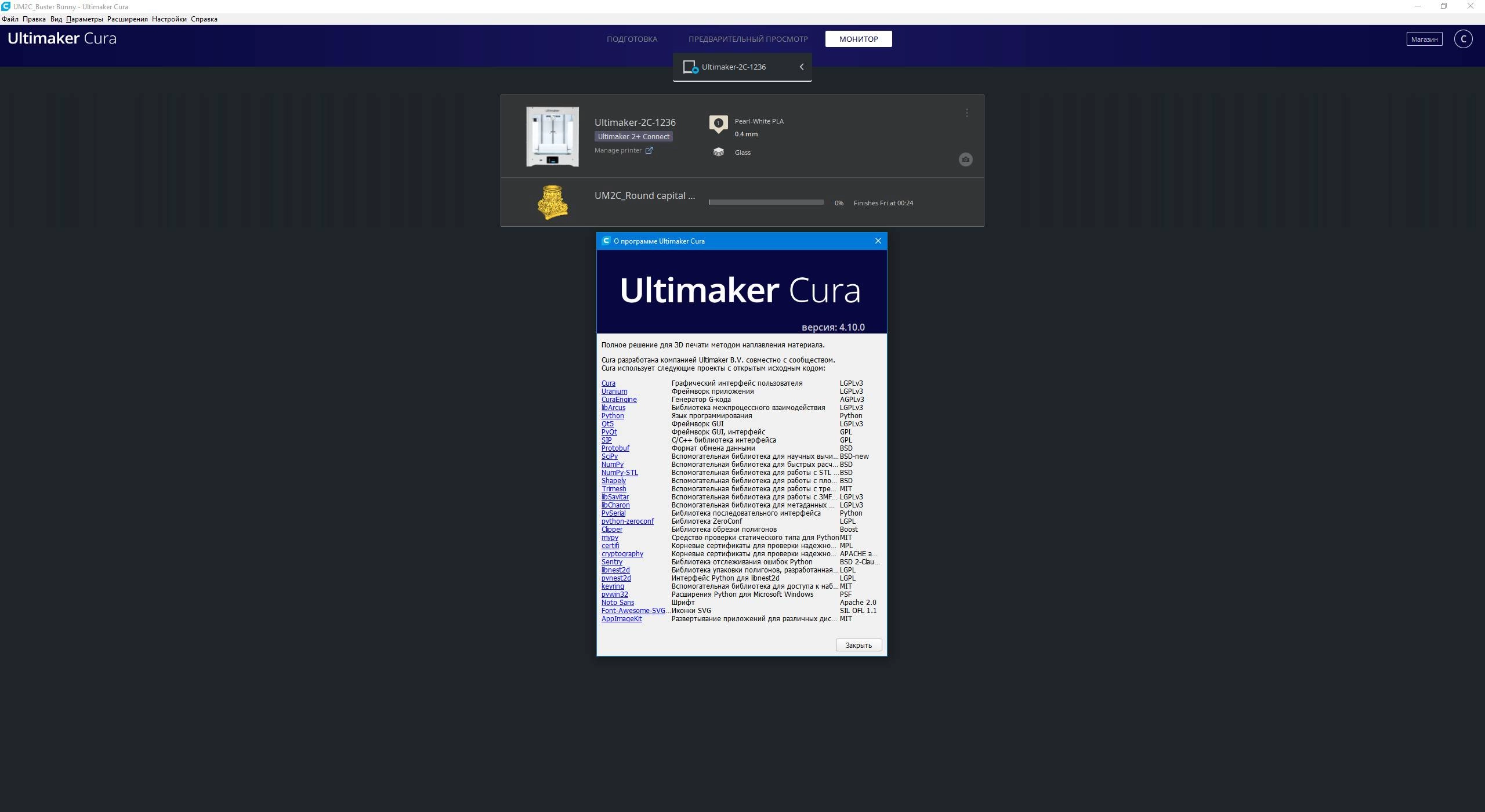Click the Finishes Fri at 00:24 text
This screenshot has width=1485, height=812.
(883, 203)
